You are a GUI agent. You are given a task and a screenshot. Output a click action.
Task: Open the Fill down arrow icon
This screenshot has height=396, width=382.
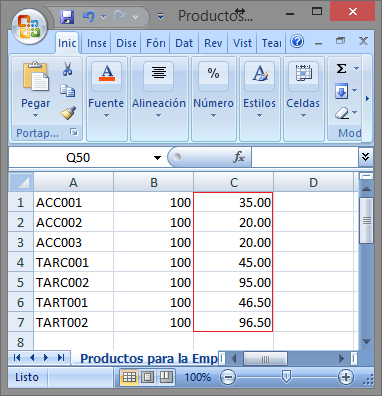342,91
